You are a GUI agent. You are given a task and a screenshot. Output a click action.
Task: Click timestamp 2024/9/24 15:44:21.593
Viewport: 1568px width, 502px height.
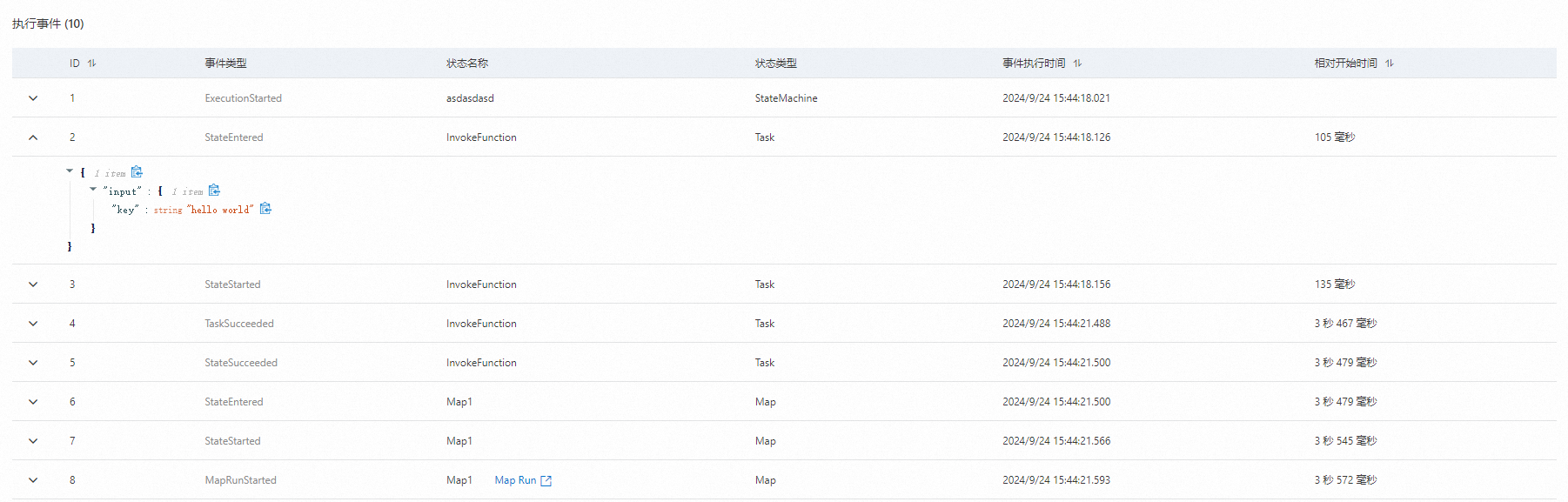pyautogui.click(x=1056, y=480)
